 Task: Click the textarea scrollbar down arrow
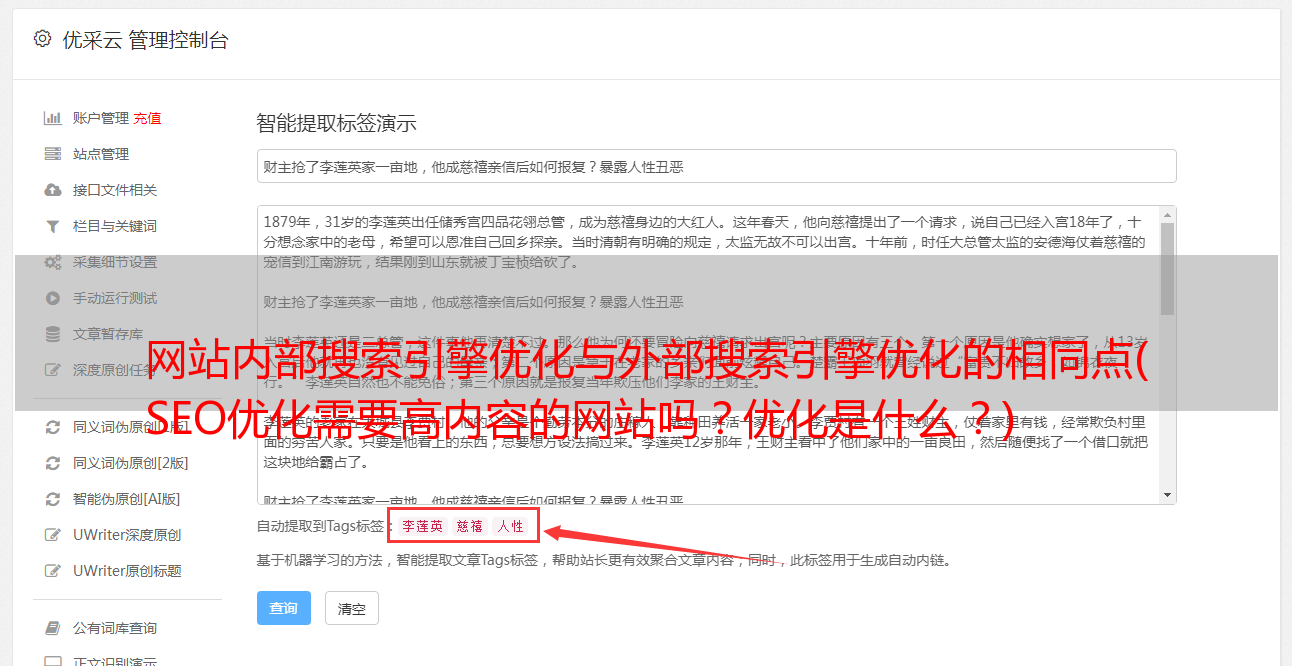(1167, 495)
